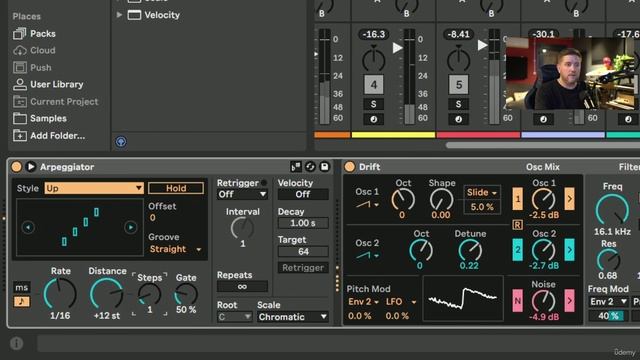This screenshot has height=360, width=640.
Task: Open Push place in browser
Action: point(32,67)
